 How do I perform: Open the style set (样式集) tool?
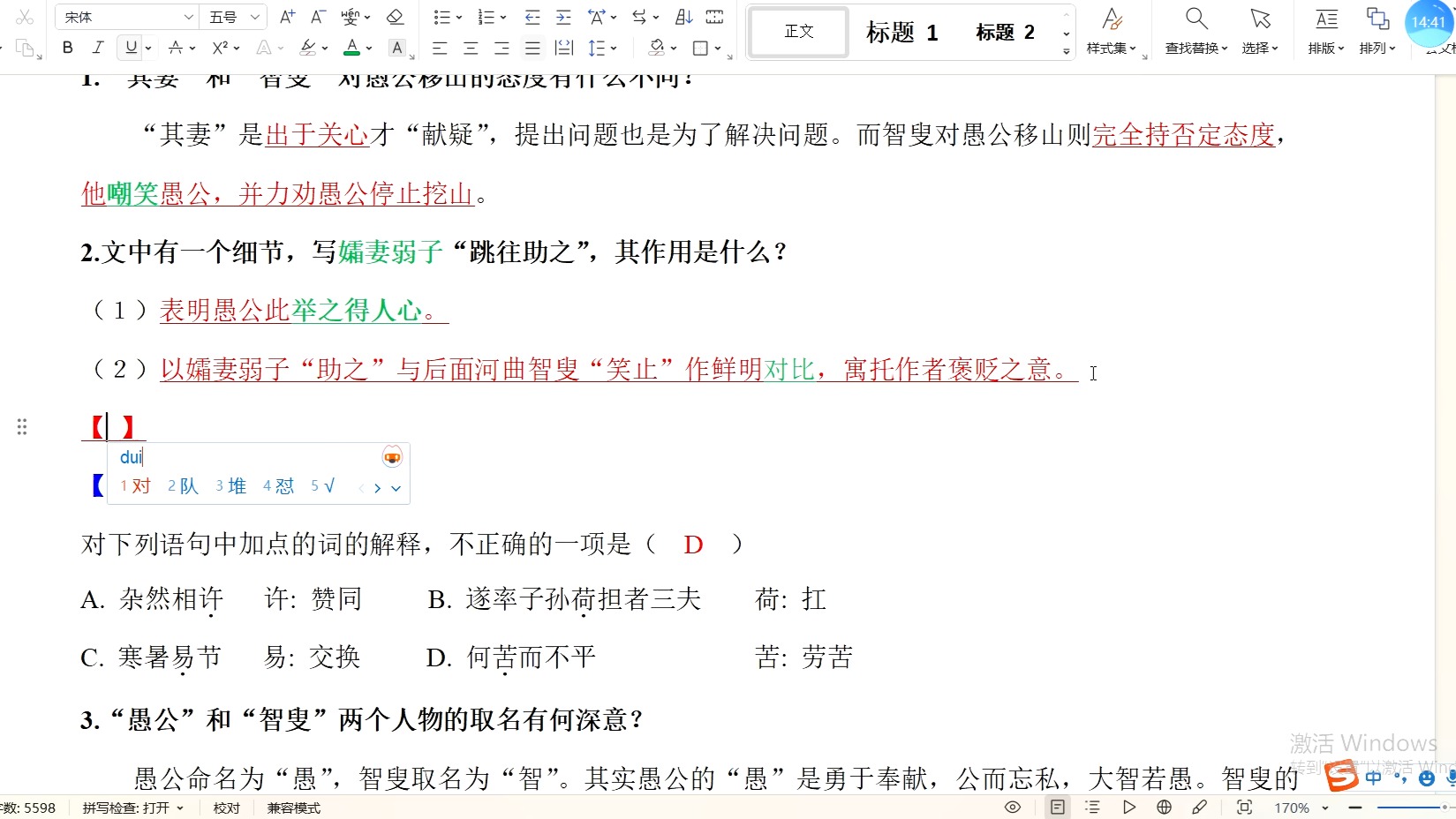coord(1113,32)
